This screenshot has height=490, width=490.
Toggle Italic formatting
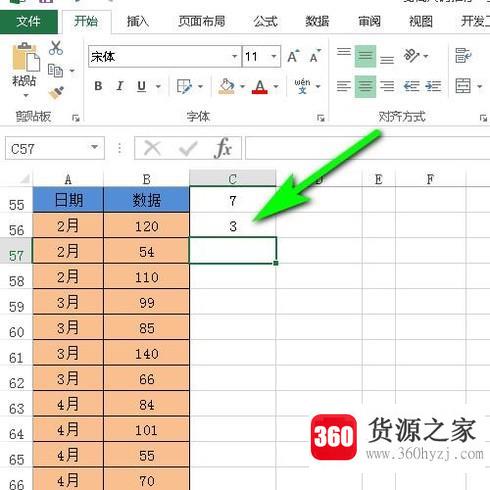[x=120, y=86]
